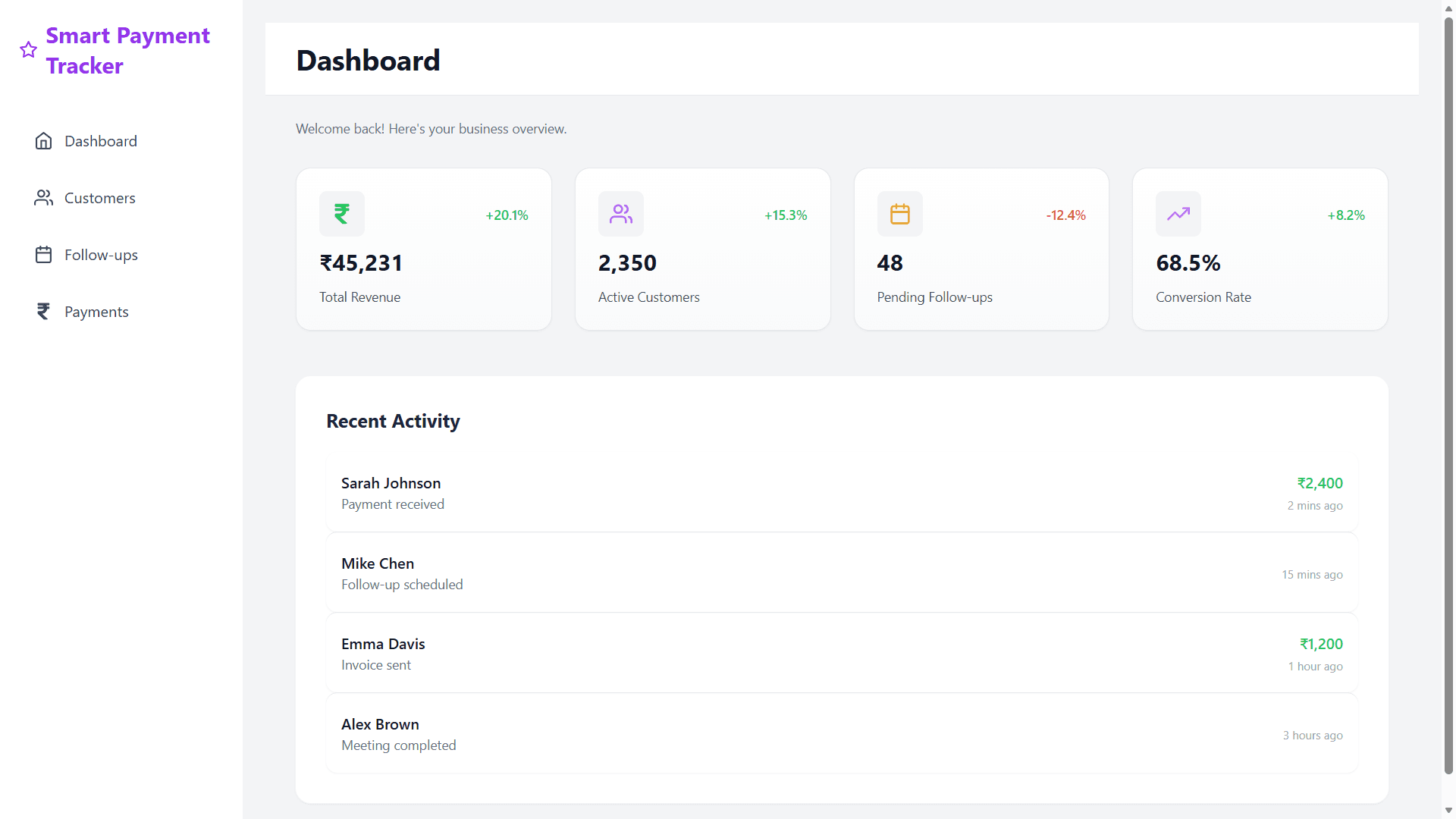1456x819 pixels.
Task: Click the 2 mins ago timestamp
Action: pos(1315,506)
